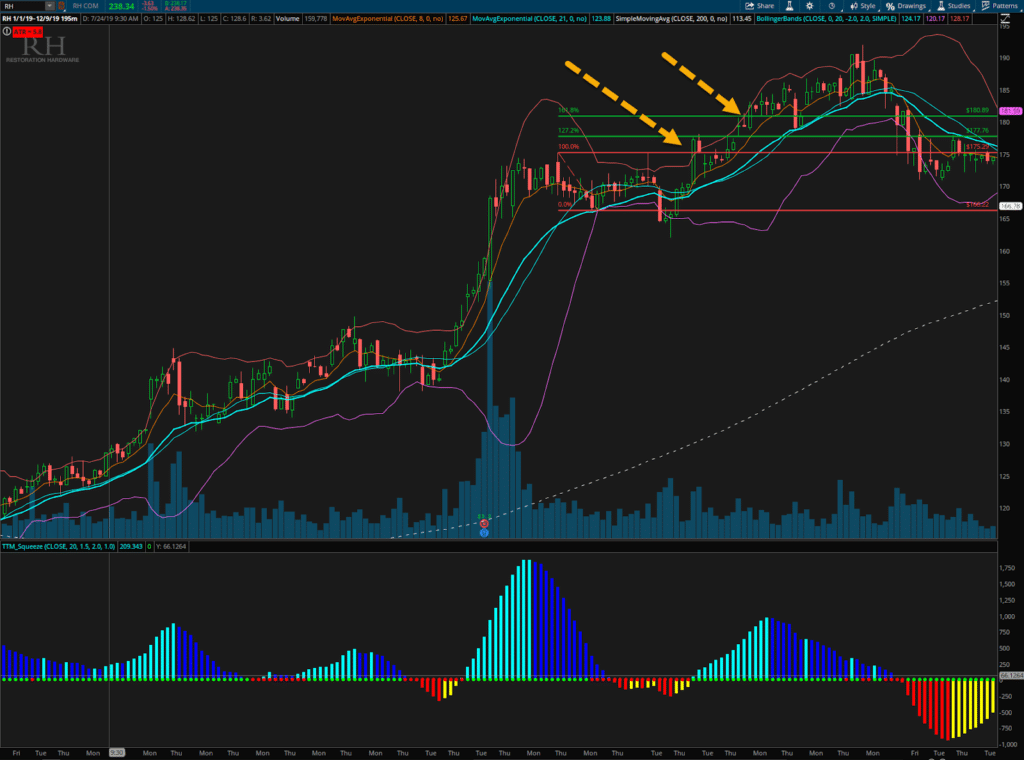Click the ATR warning info icon
Viewport: 1024px width, 760px height.
7,31
